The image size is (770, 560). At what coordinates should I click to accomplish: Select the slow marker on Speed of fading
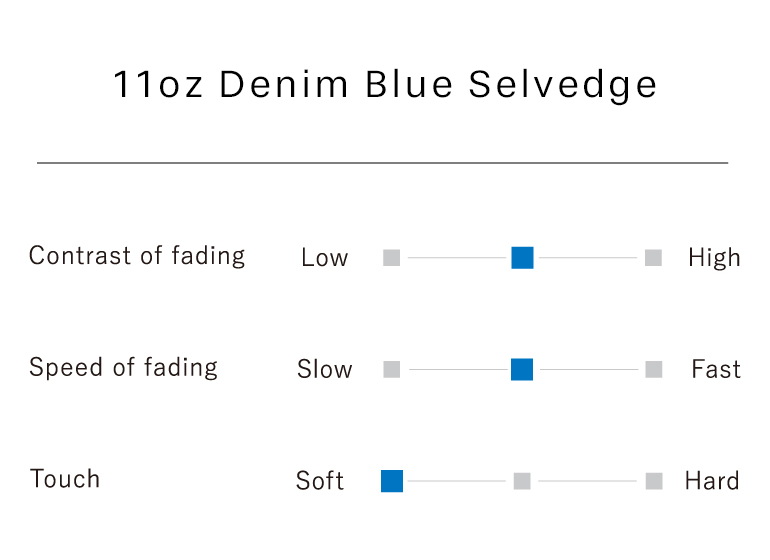(x=391, y=369)
